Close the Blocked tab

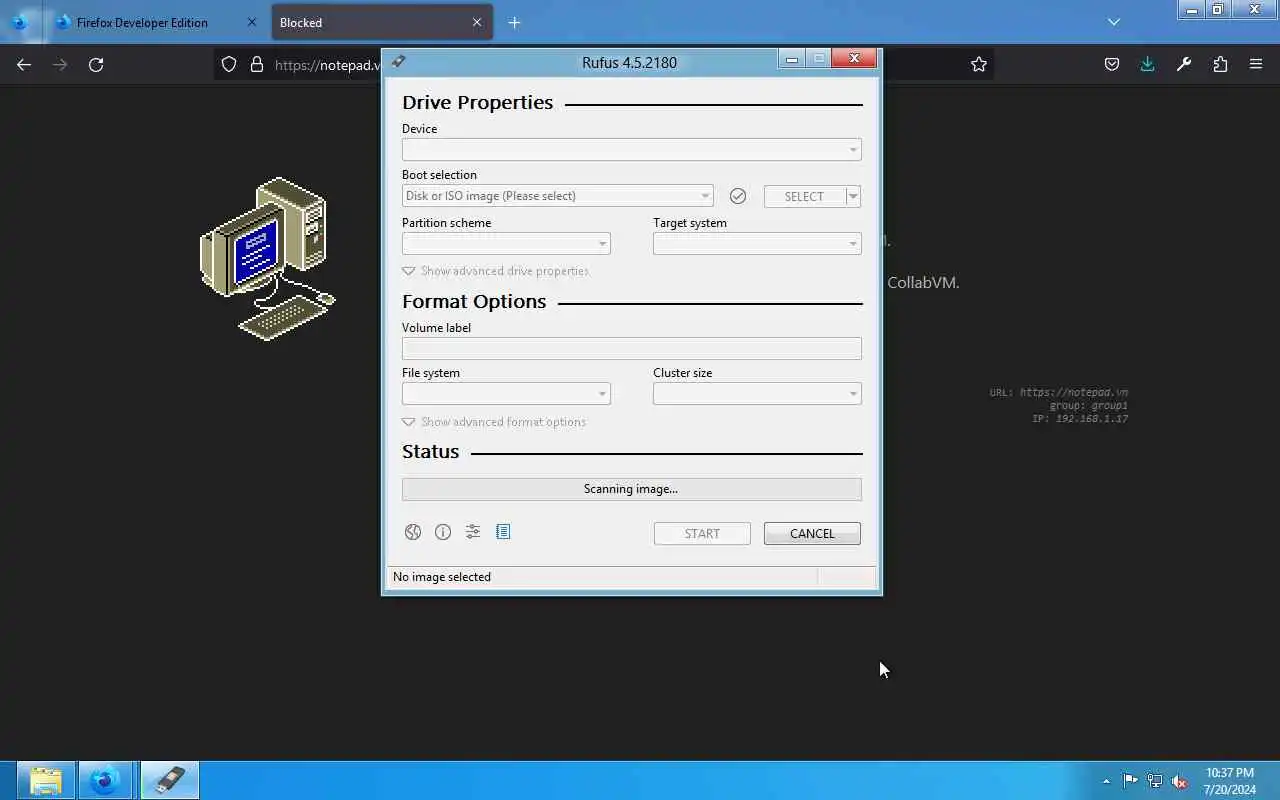tap(477, 22)
